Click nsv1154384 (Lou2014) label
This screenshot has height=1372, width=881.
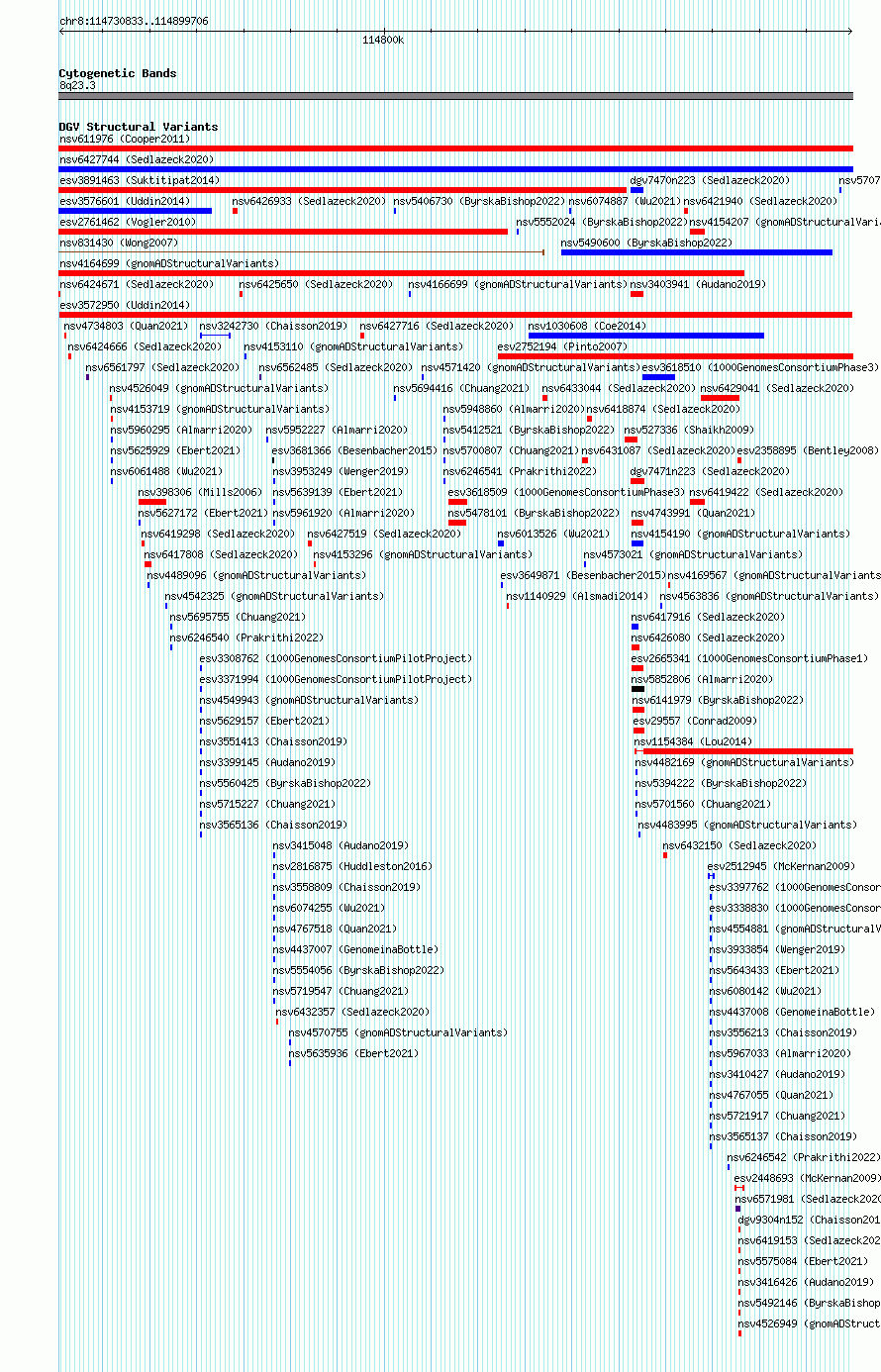pos(694,741)
